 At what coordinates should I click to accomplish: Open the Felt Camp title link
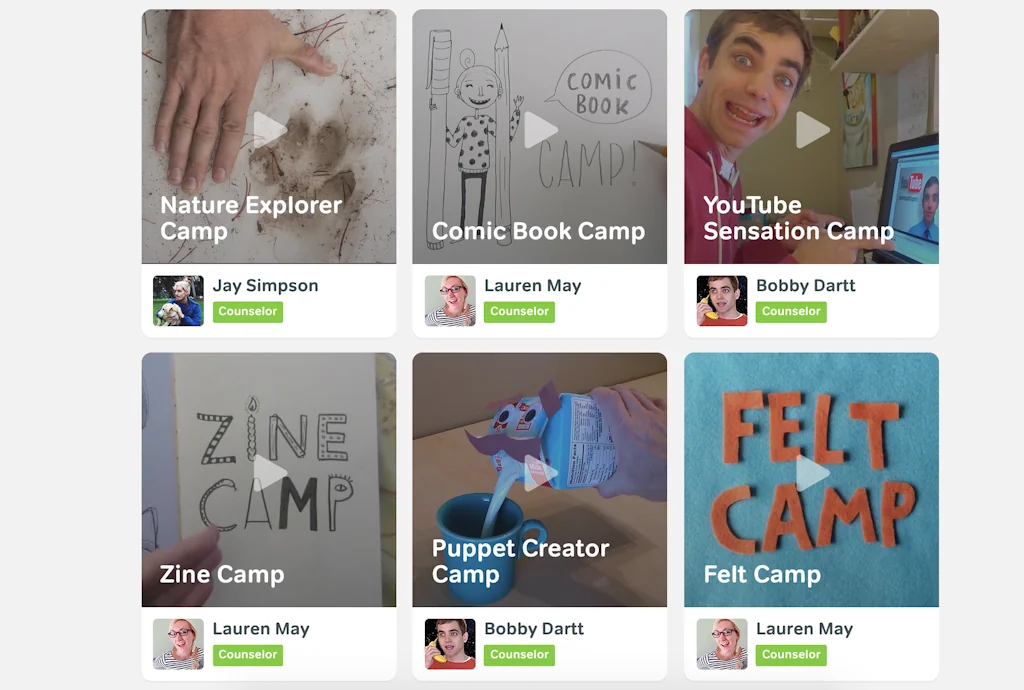click(x=762, y=574)
